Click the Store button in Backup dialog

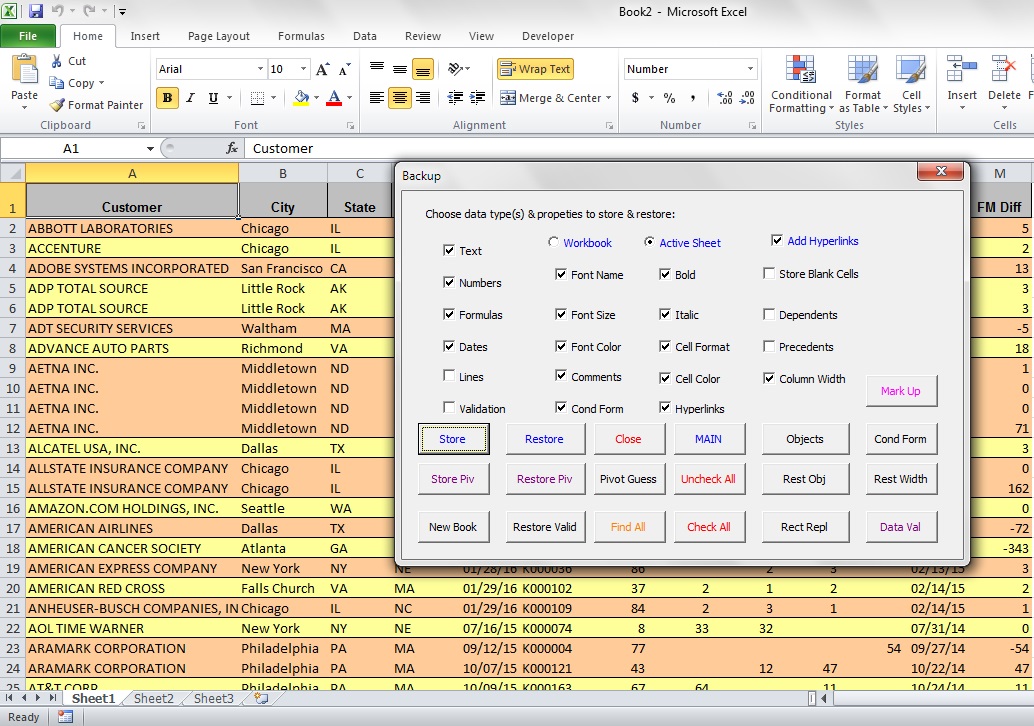click(x=453, y=439)
